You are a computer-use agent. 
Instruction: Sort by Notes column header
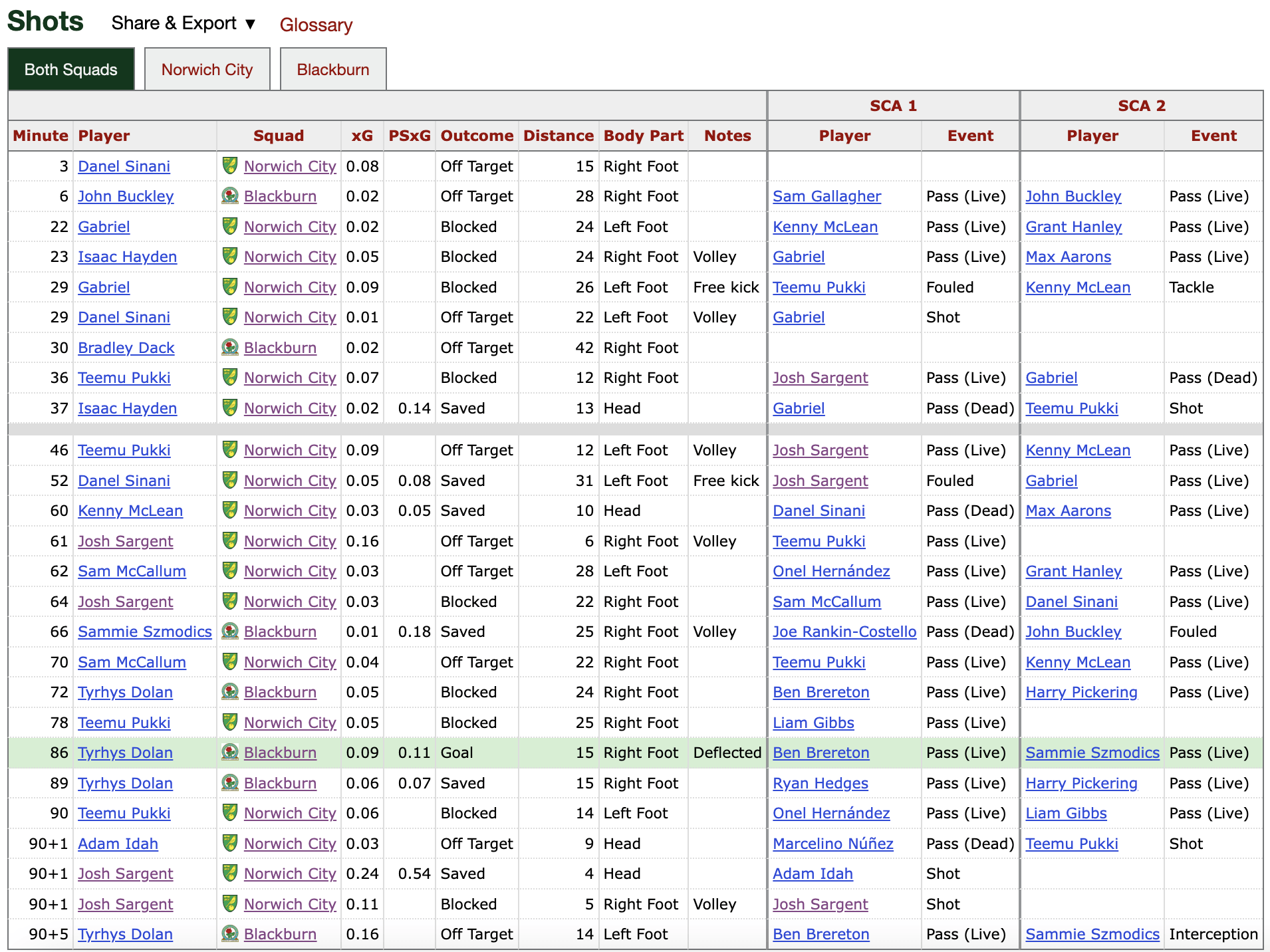[x=727, y=136]
